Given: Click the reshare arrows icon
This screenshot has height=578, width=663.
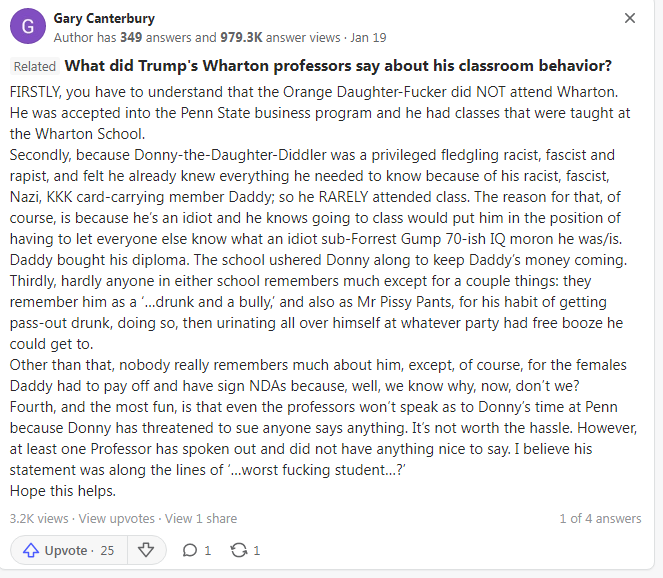Looking at the screenshot, I should click(238, 550).
